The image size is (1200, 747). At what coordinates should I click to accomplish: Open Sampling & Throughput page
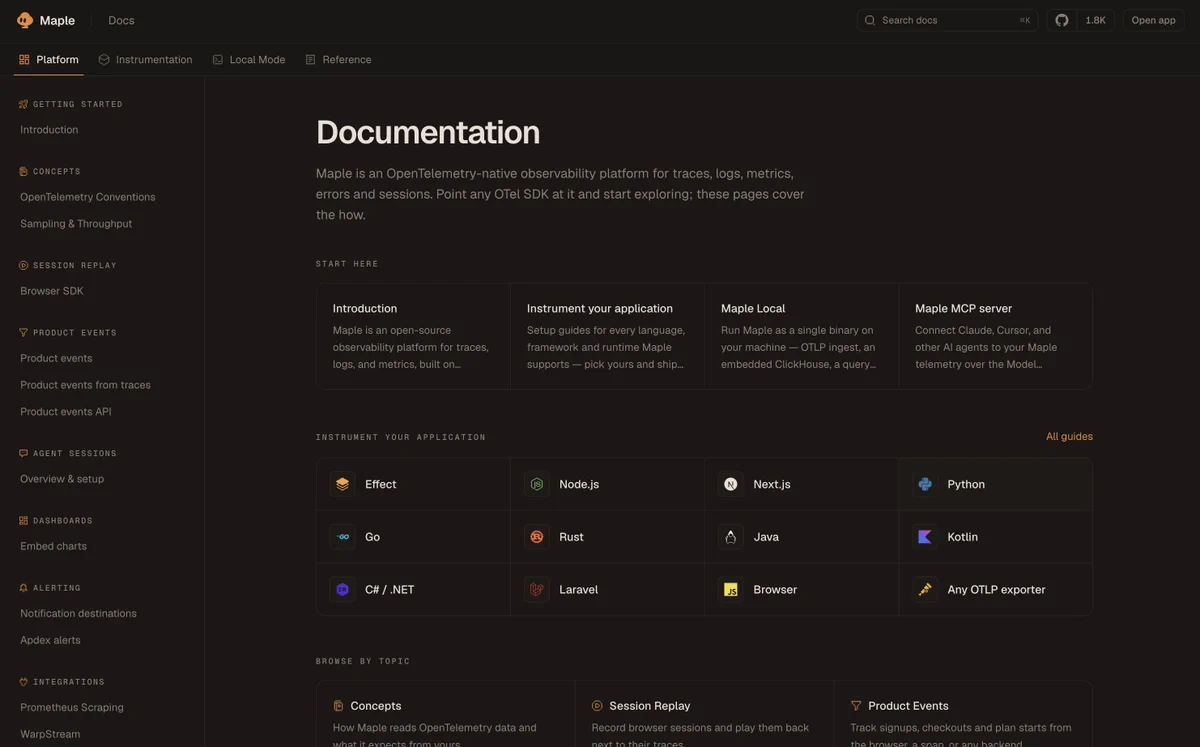(x=76, y=224)
